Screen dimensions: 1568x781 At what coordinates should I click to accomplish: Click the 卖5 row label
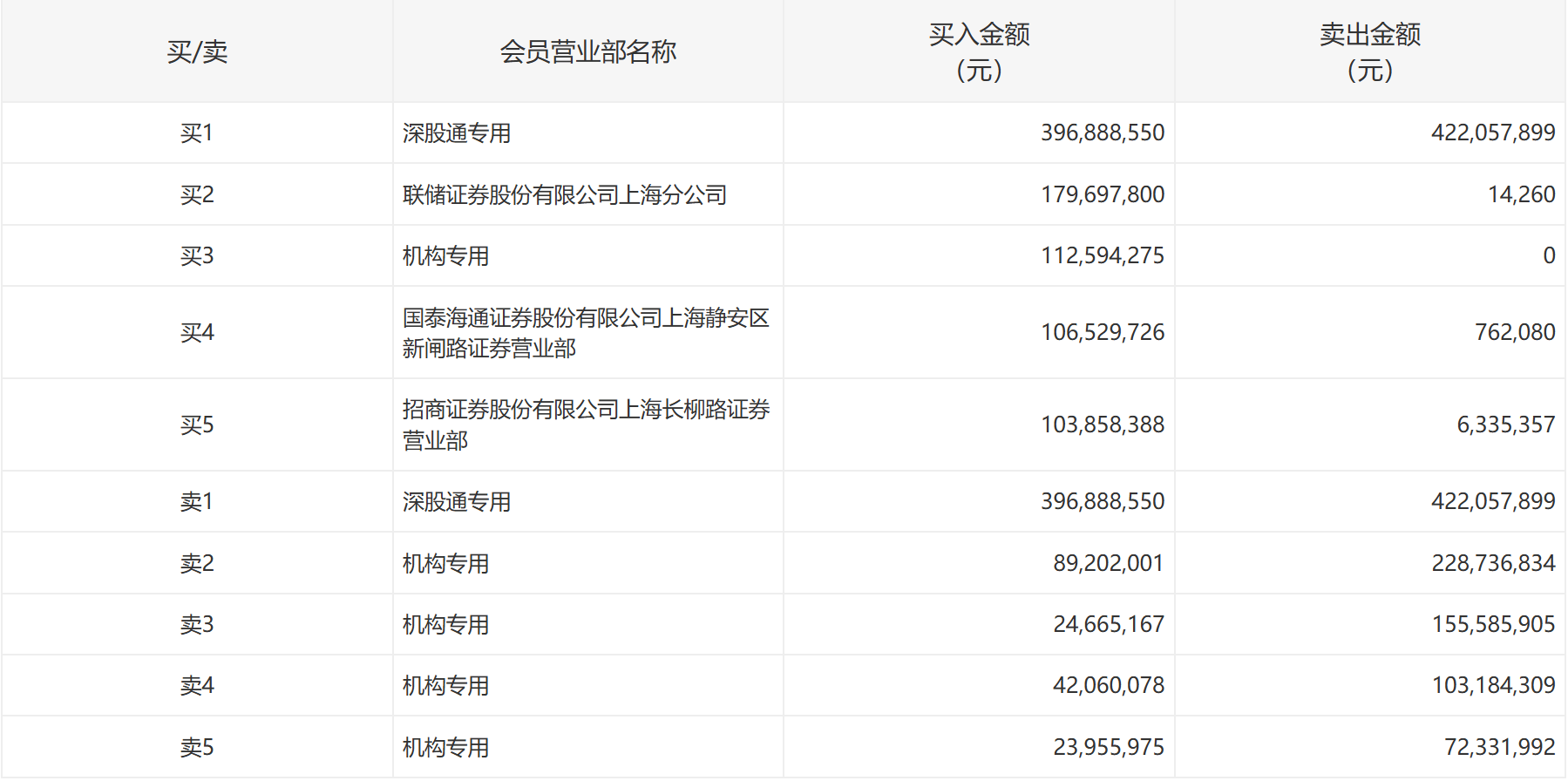(197, 748)
